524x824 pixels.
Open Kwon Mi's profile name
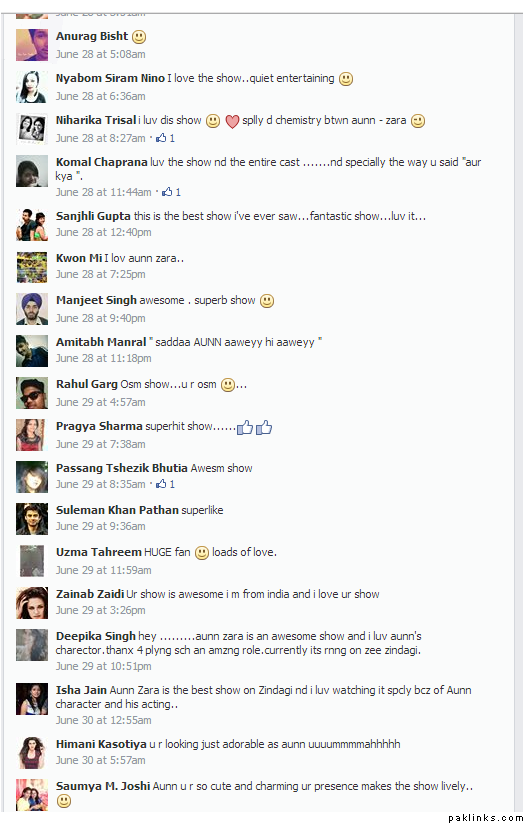[x=79, y=258]
